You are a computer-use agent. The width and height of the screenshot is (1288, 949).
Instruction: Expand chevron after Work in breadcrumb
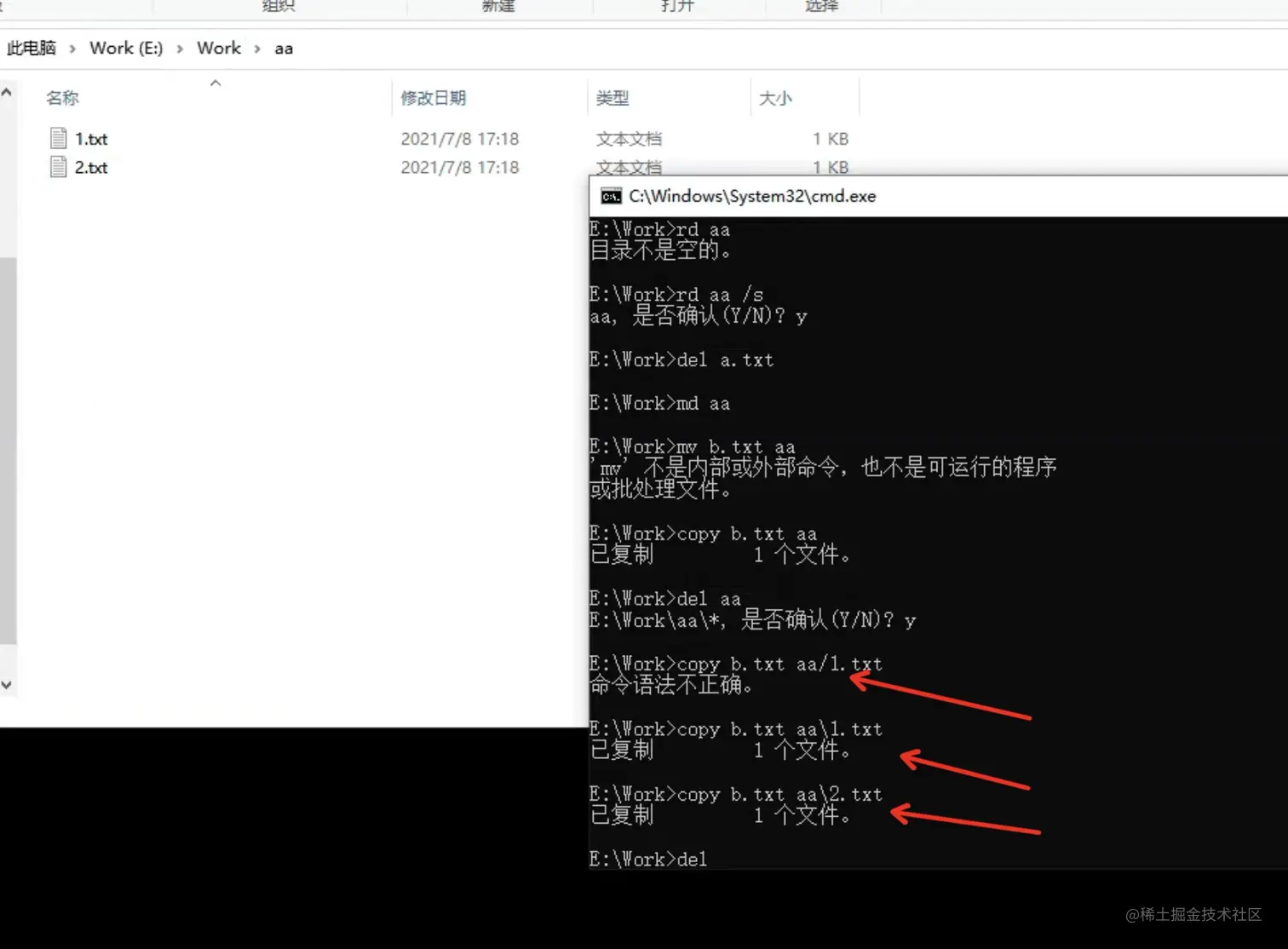tap(257, 49)
